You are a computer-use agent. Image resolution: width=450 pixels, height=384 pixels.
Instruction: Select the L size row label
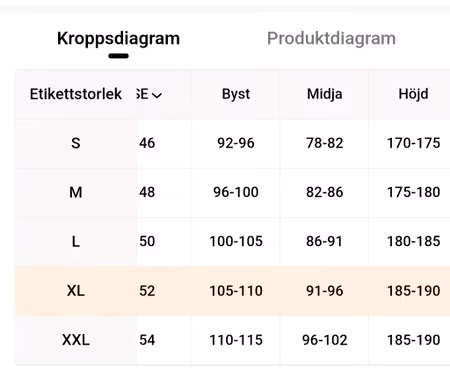(76, 241)
